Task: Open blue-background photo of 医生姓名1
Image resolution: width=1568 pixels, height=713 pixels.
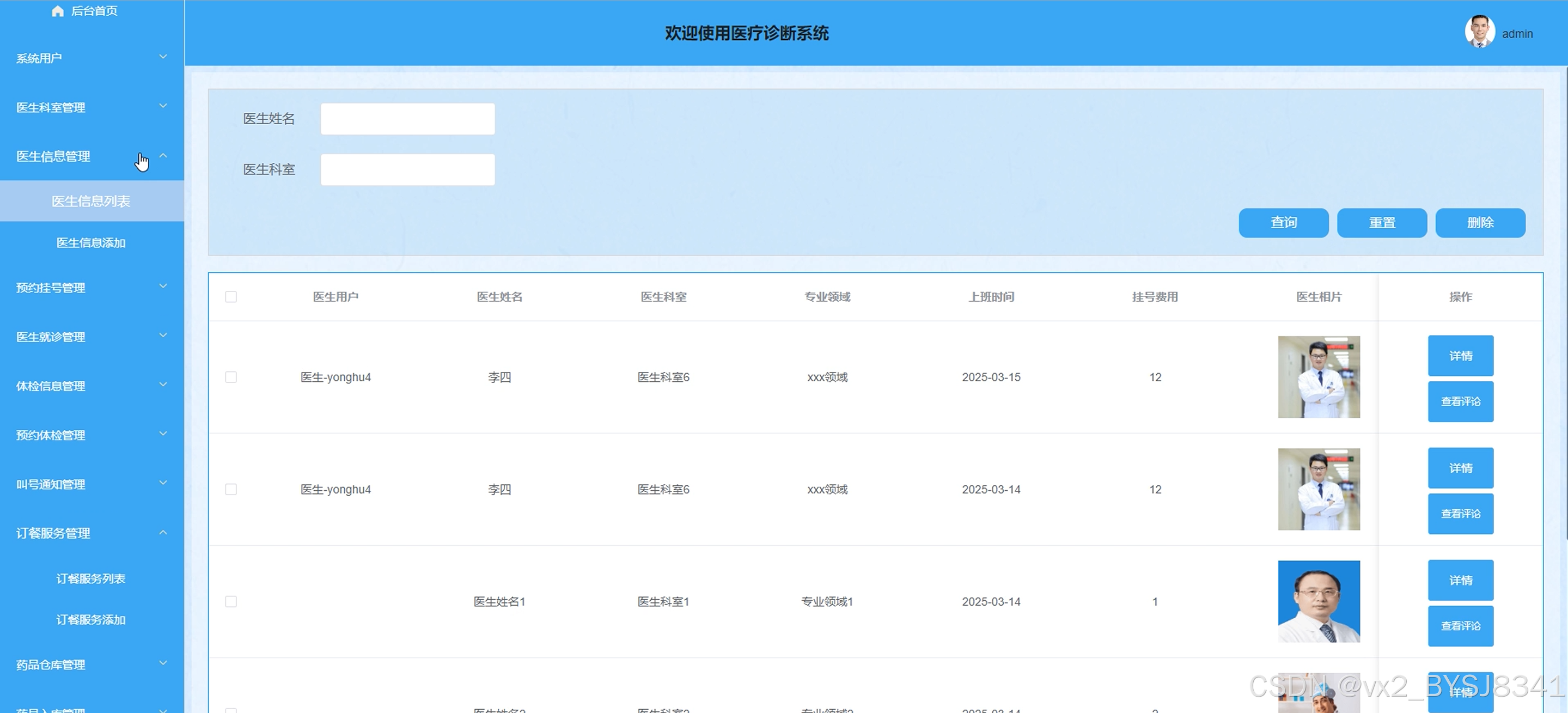Action: pyautogui.click(x=1319, y=601)
